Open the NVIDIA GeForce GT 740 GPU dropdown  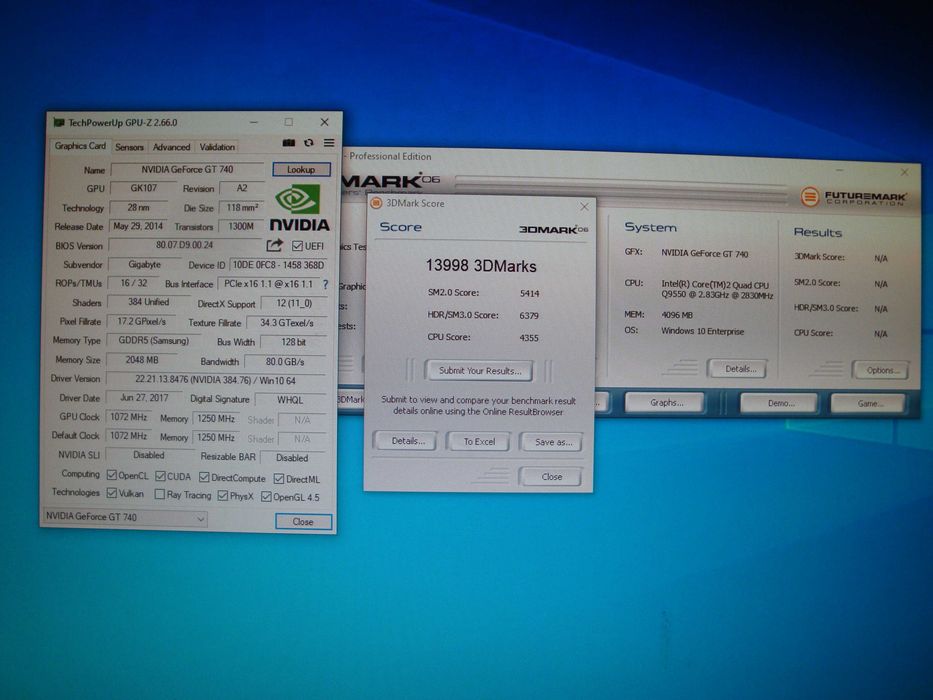pos(125,517)
